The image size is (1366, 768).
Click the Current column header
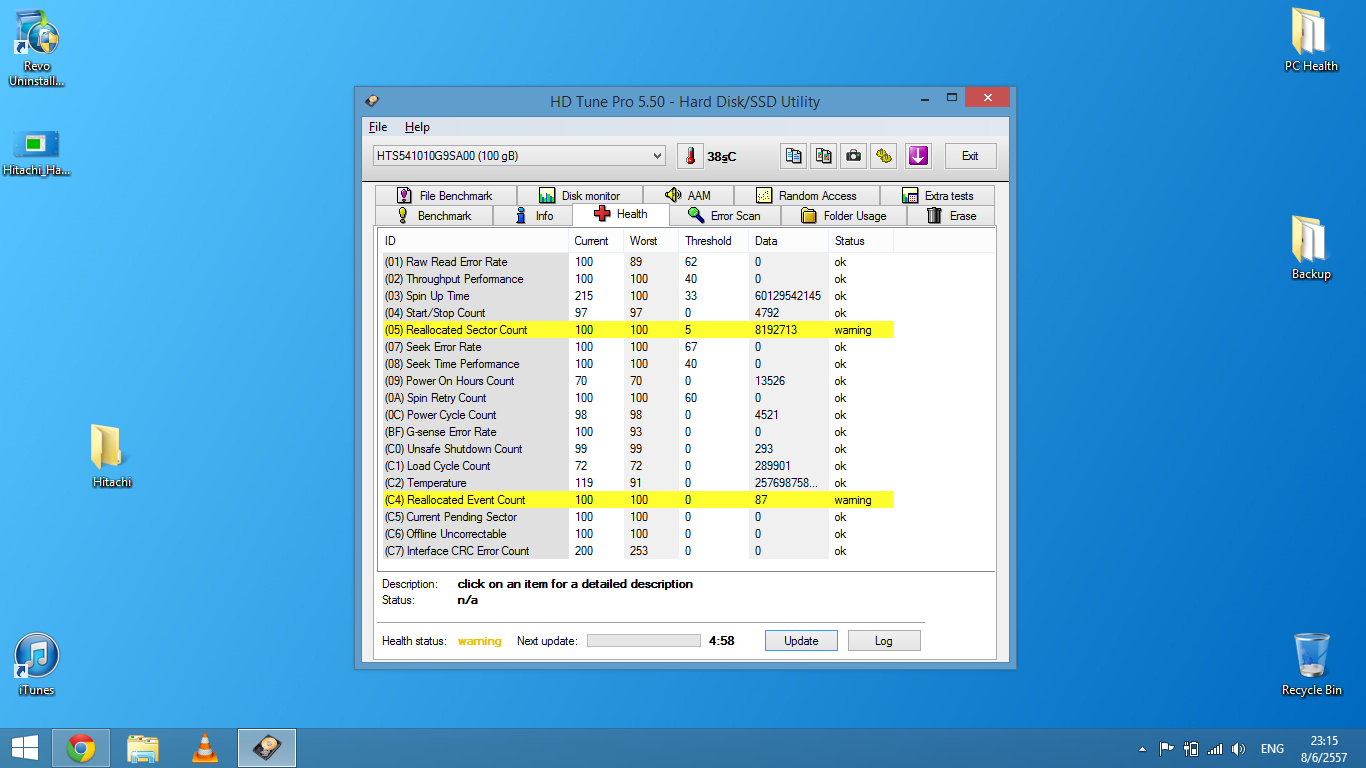(x=596, y=241)
